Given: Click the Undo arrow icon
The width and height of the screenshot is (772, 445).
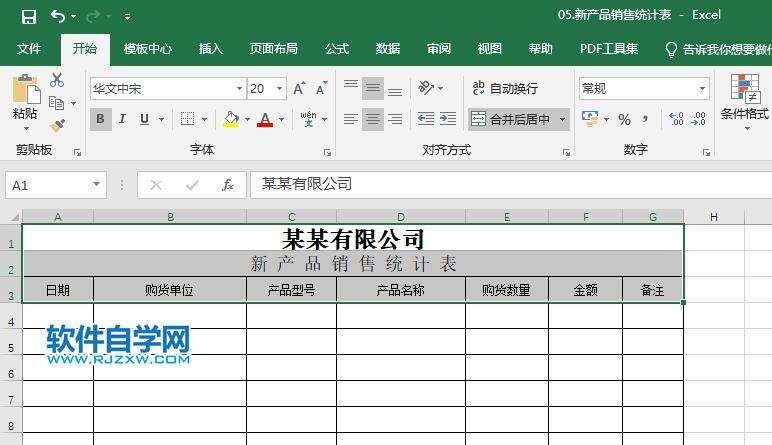Looking at the screenshot, I should coord(58,17).
